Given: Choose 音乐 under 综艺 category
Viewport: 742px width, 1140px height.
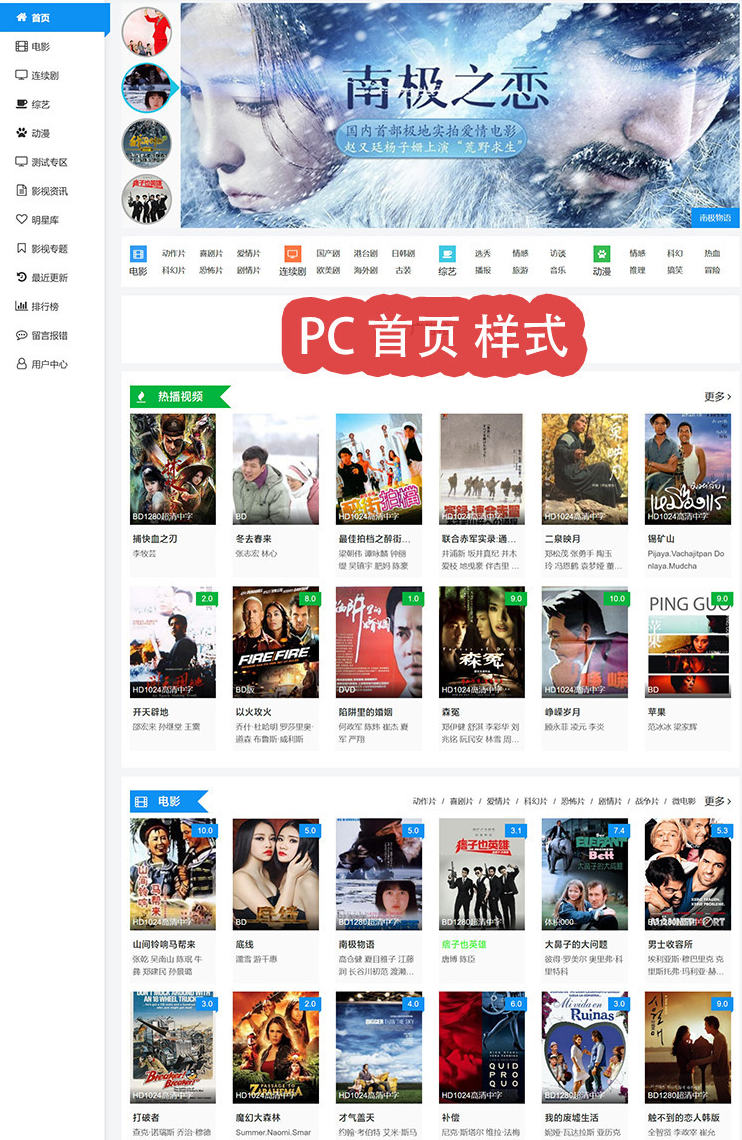Looking at the screenshot, I should pos(557,270).
